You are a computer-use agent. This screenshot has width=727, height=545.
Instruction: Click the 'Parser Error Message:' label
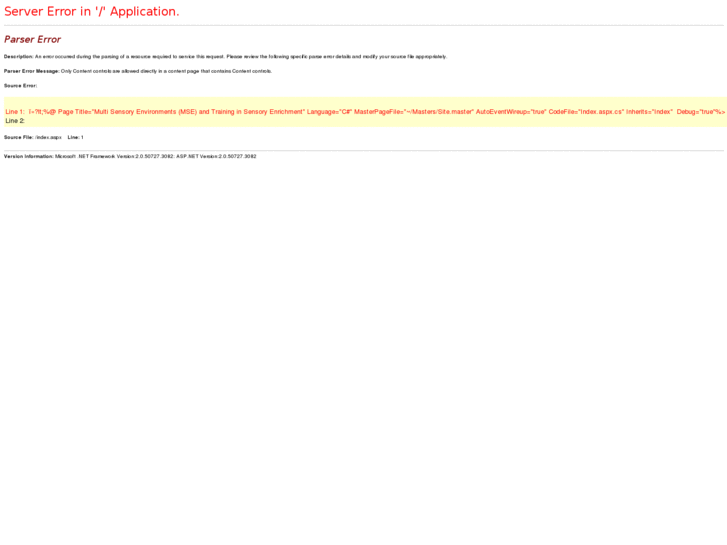pos(32,71)
